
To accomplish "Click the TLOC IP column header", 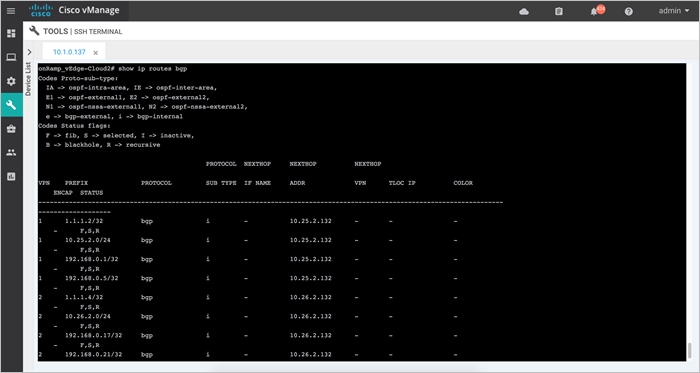I will click(402, 183).
